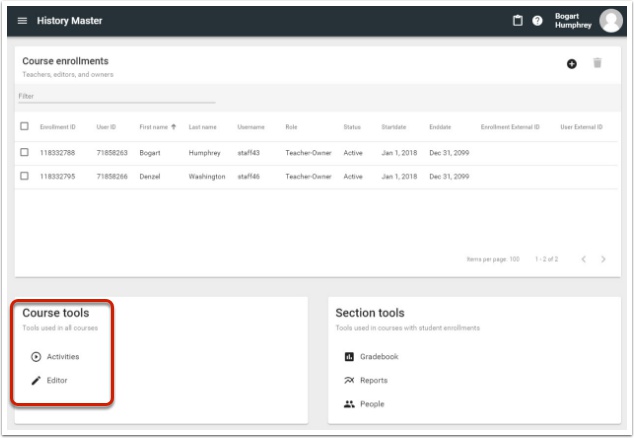Open the hamburger navigation menu
Viewport: 634px width, 438px height.
(x=22, y=21)
